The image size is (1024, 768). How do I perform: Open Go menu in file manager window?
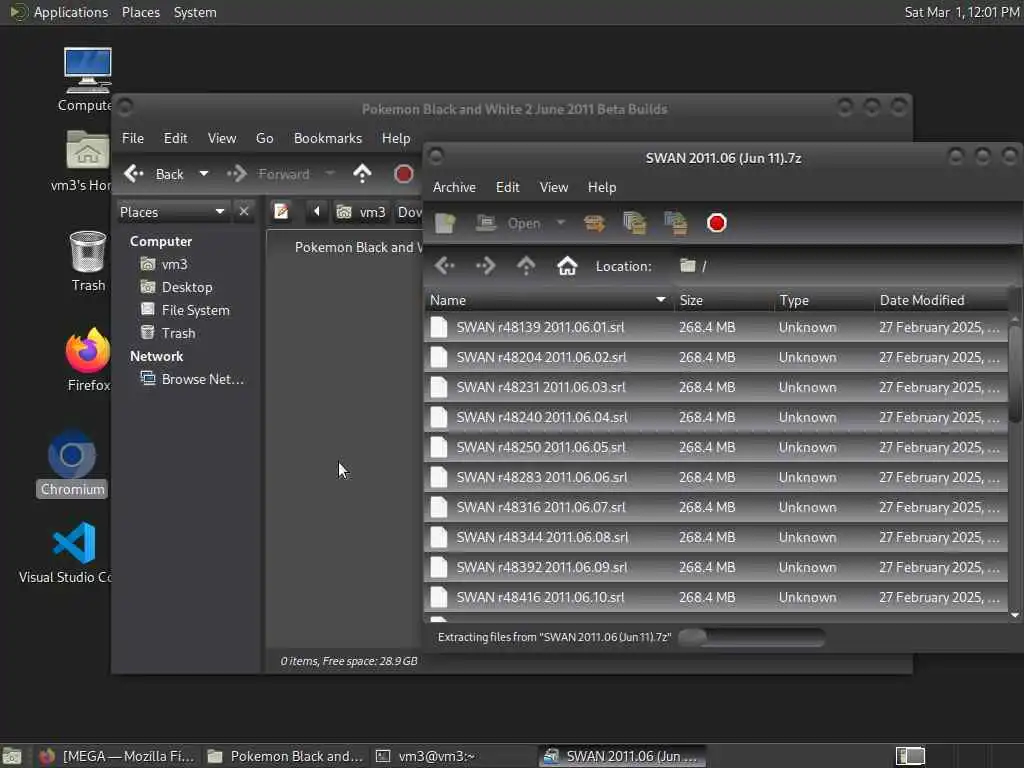click(264, 138)
